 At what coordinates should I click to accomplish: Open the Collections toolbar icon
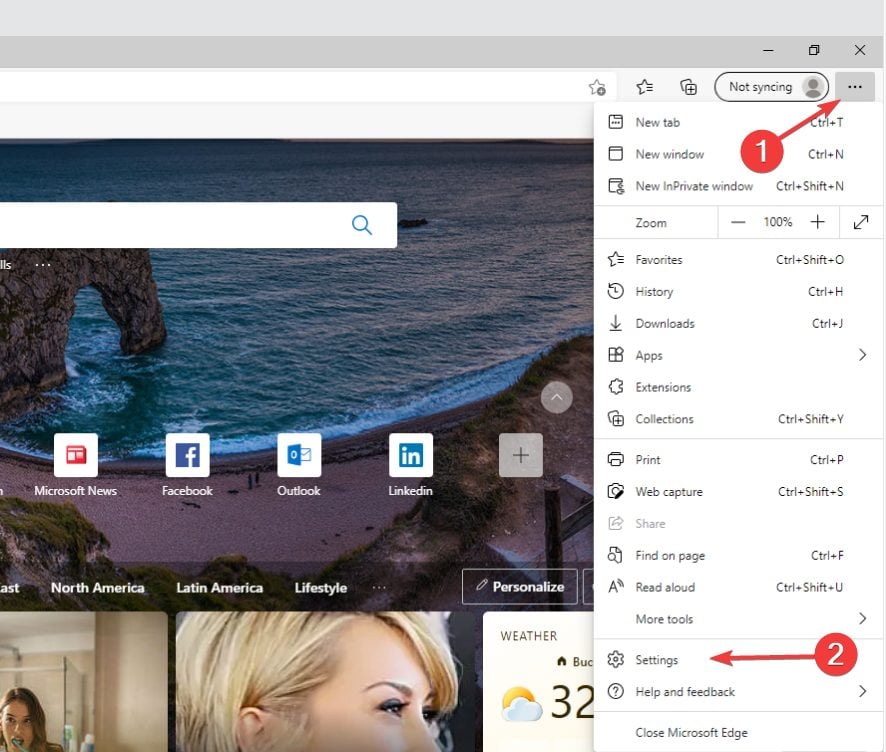[x=688, y=87]
